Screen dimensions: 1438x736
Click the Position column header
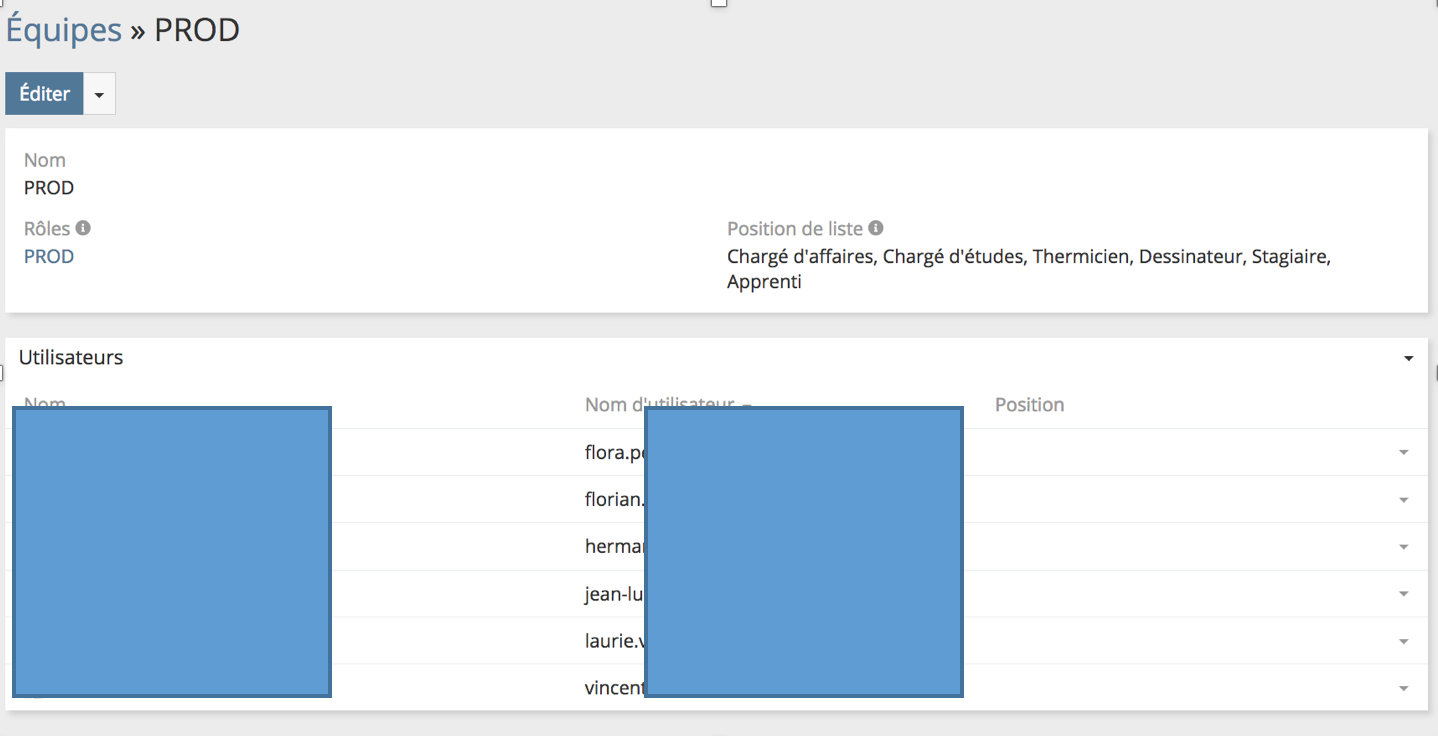[x=1029, y=405]
